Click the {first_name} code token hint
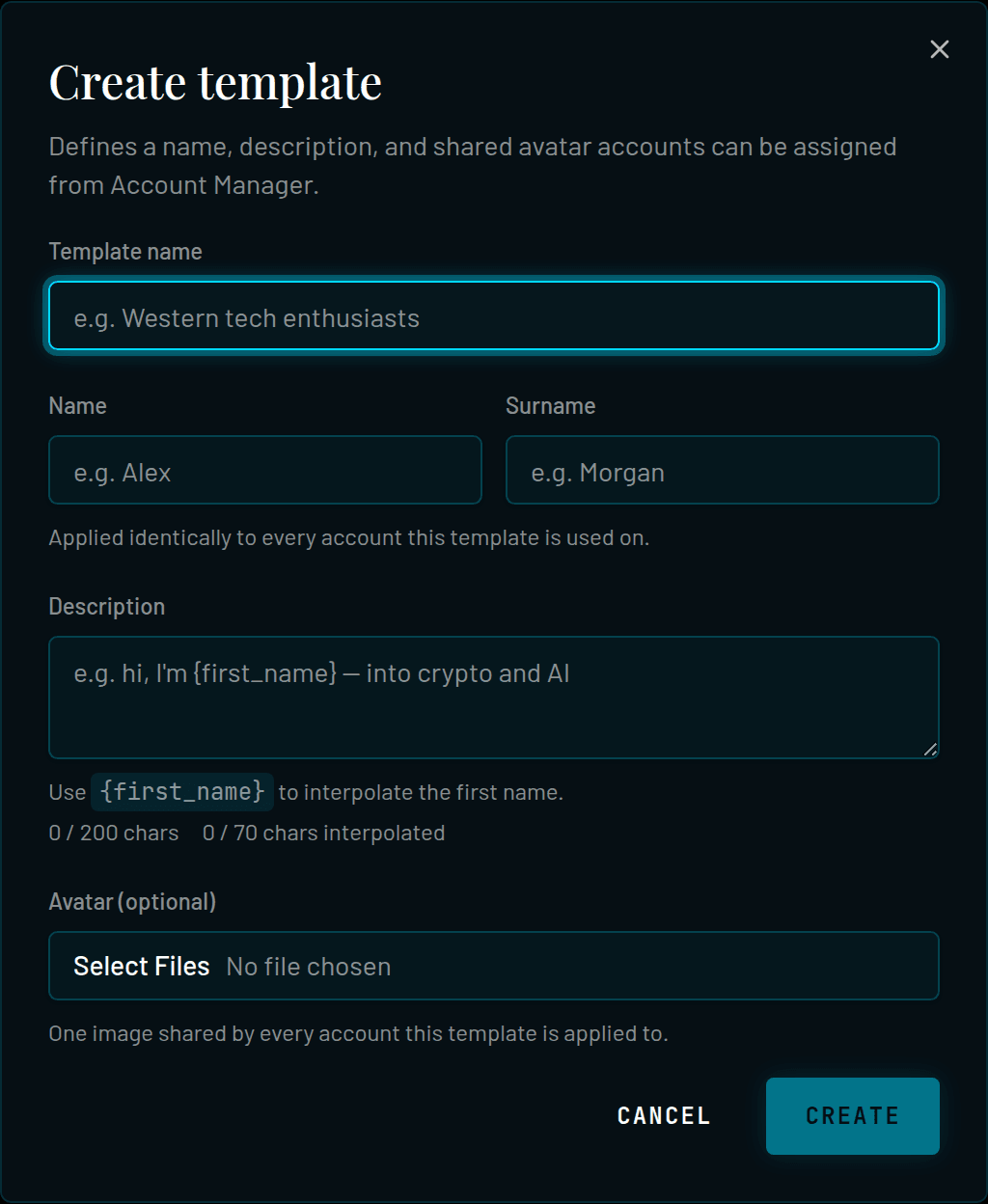This screenshot has width=988, height=1204. pyautogui.click(x=182, y=792)
